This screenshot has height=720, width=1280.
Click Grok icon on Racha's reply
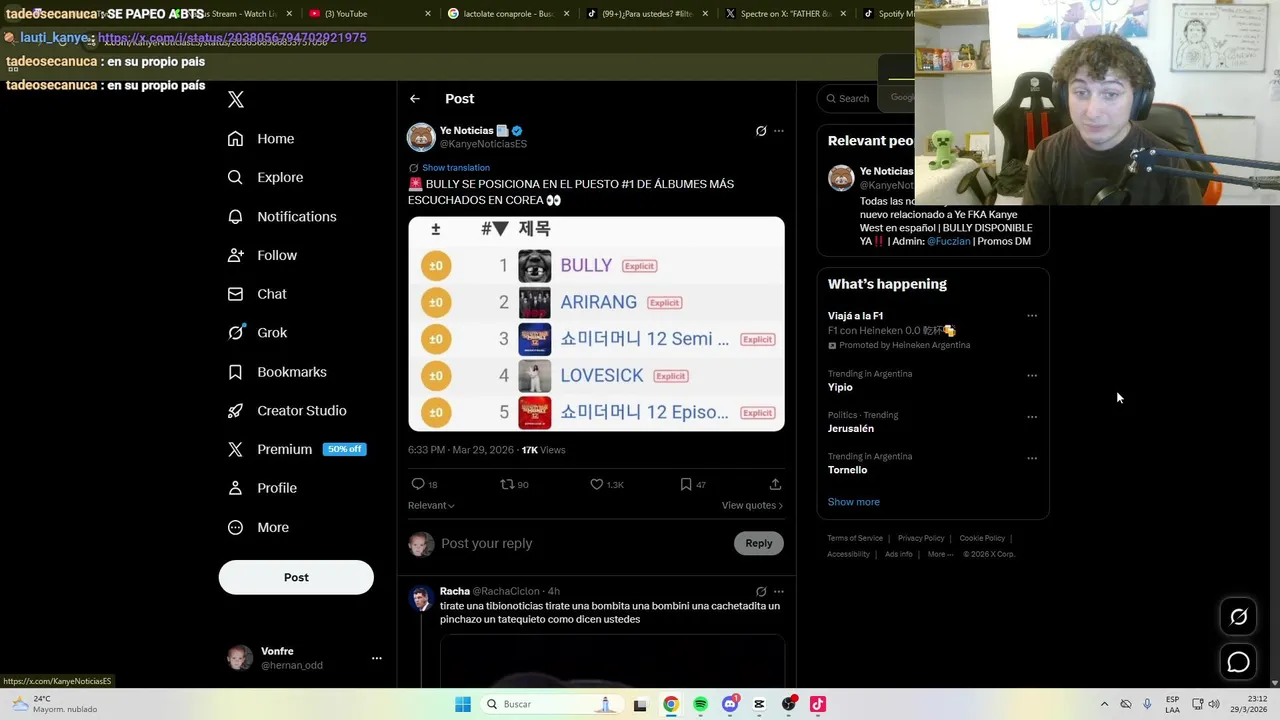[x=761, y=591]
